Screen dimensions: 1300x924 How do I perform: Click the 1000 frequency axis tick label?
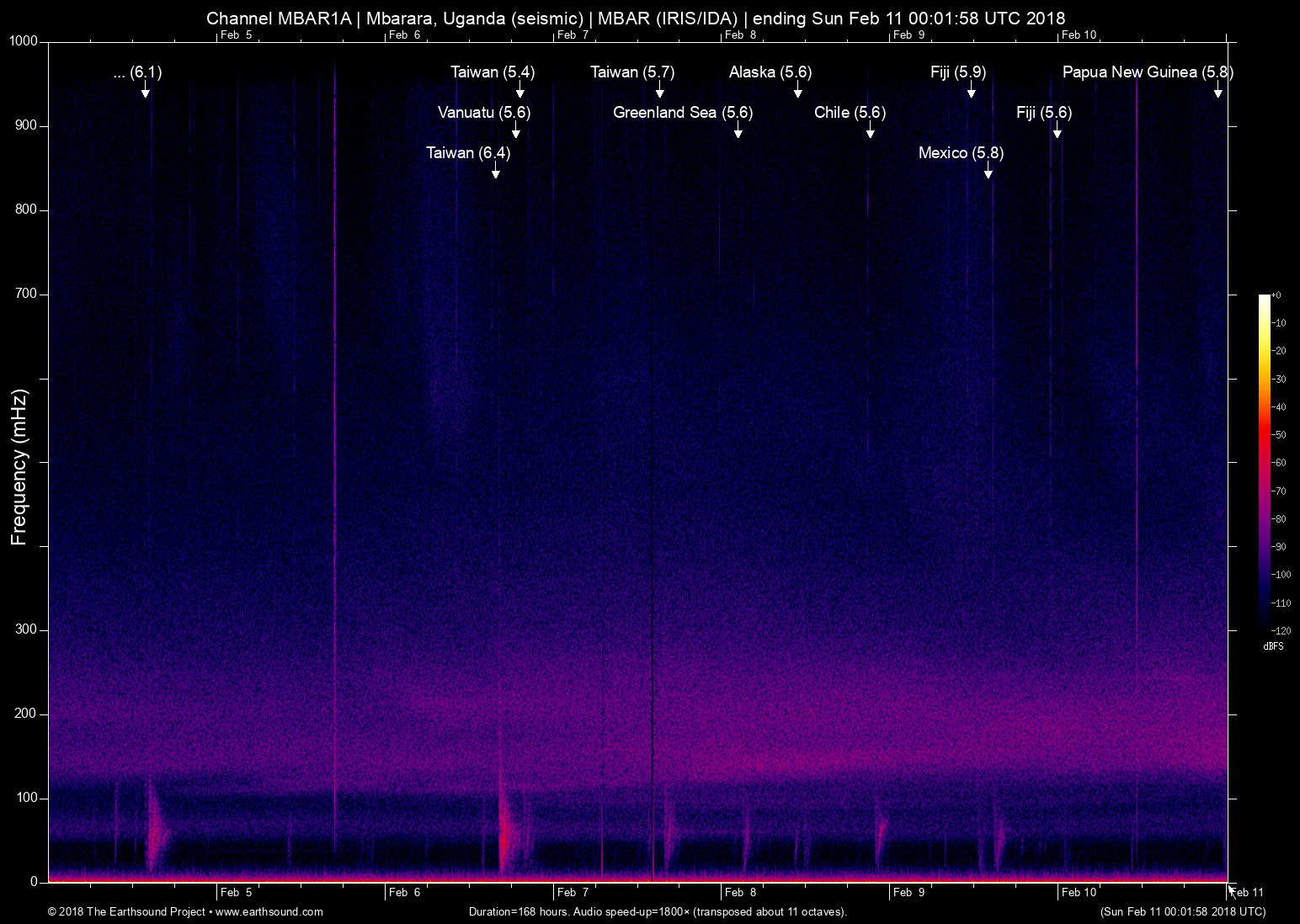click(24, 41)
